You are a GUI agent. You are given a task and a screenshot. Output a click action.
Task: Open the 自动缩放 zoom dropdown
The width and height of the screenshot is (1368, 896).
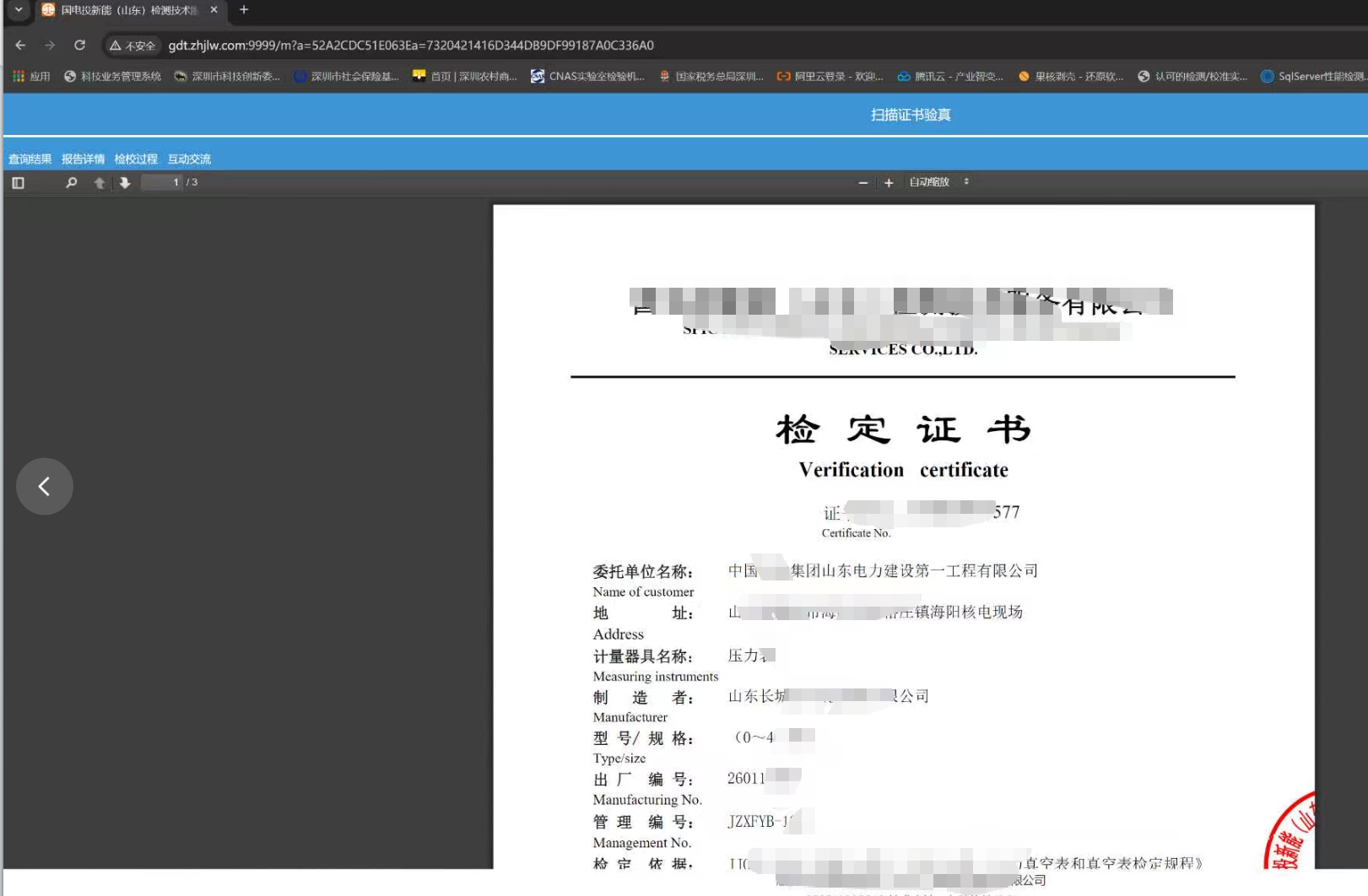938,182
